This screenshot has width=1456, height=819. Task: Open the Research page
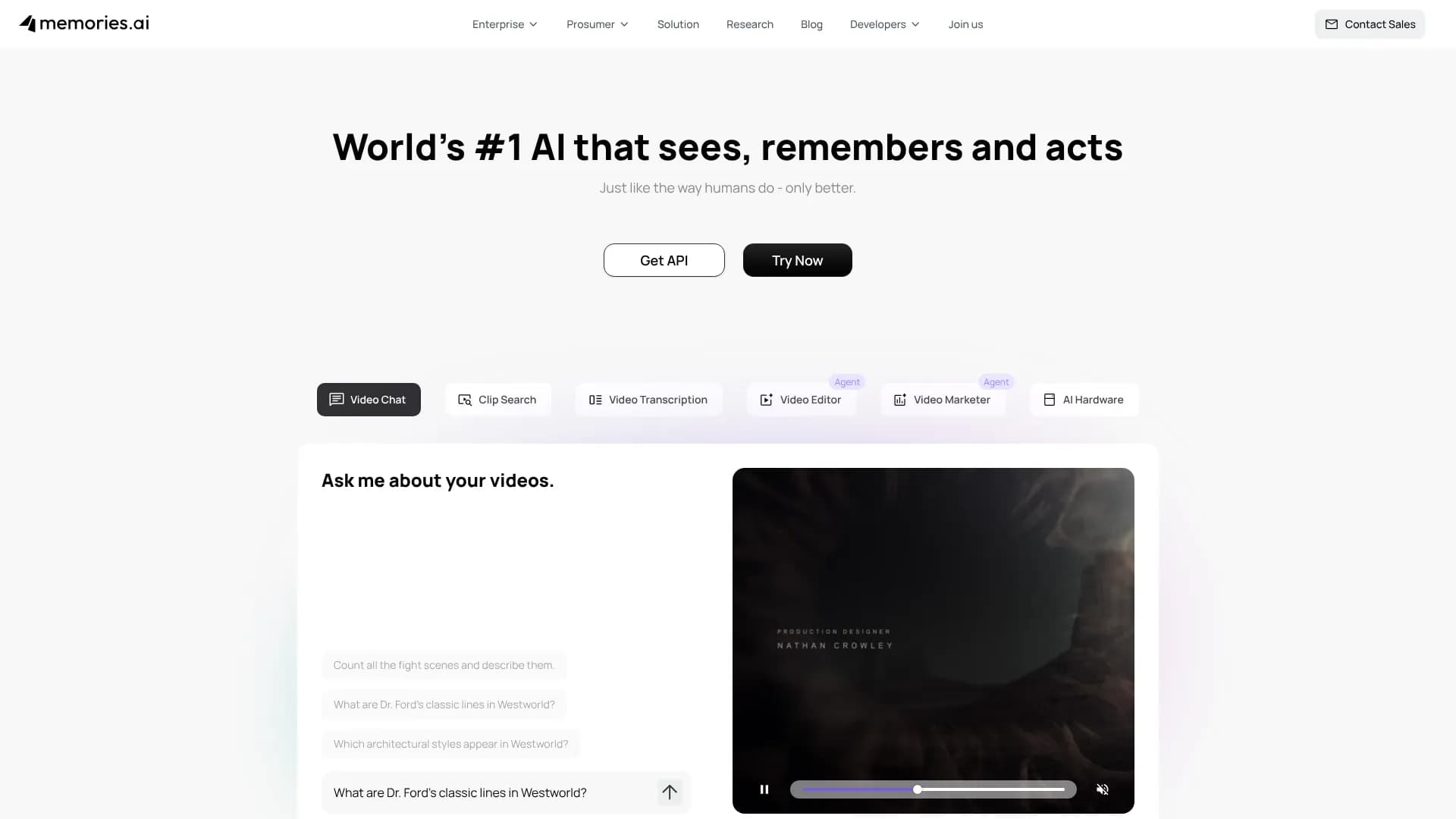[x=750, y=24]
